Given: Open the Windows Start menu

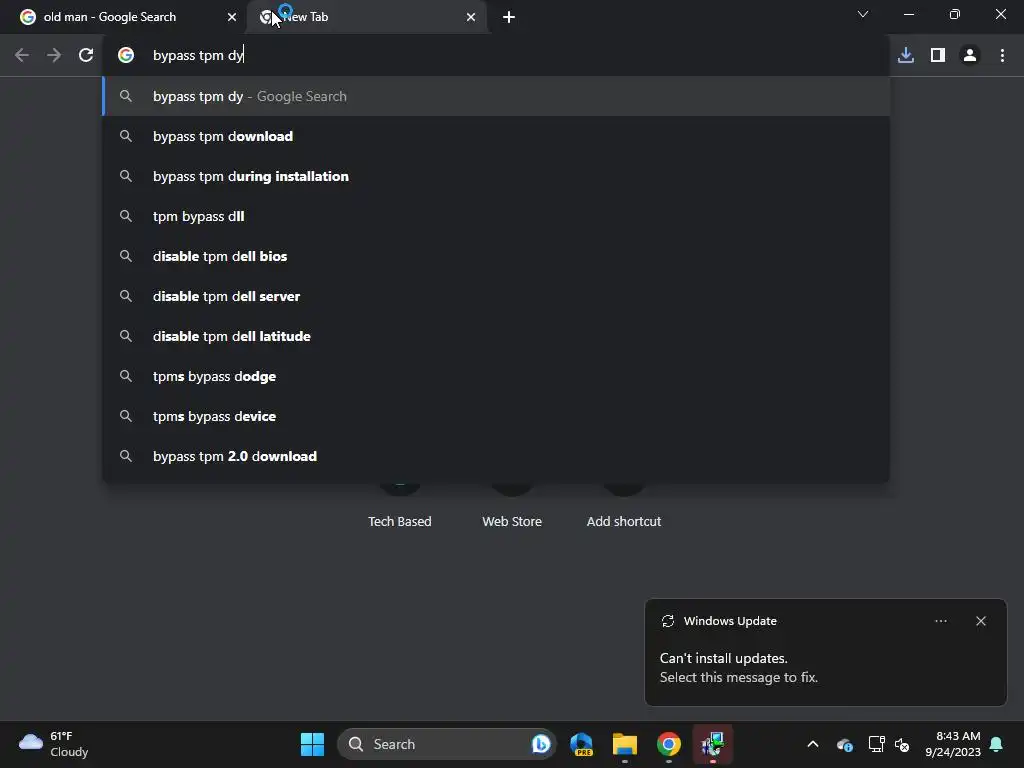Looking at the screenshot, I should tap(312, 744).
